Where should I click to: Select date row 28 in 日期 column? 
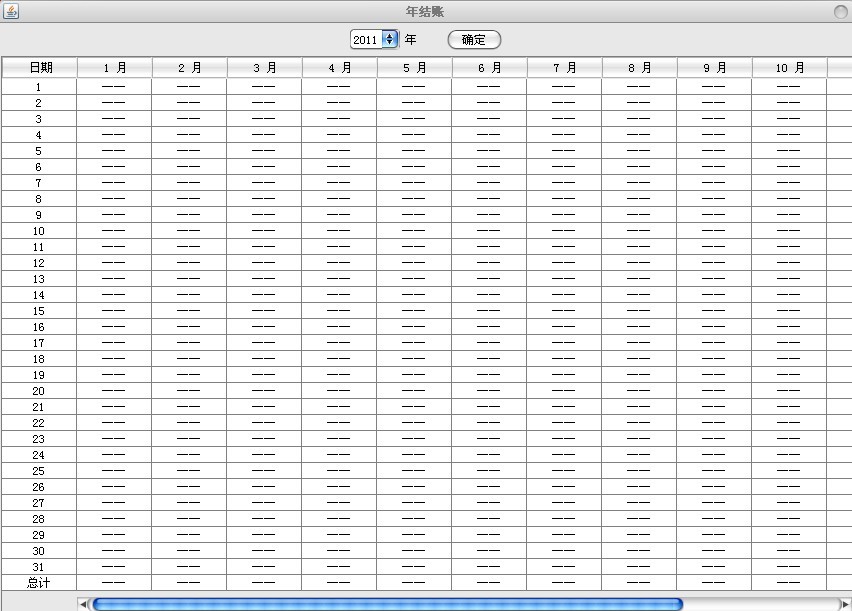tap(39, 519)
